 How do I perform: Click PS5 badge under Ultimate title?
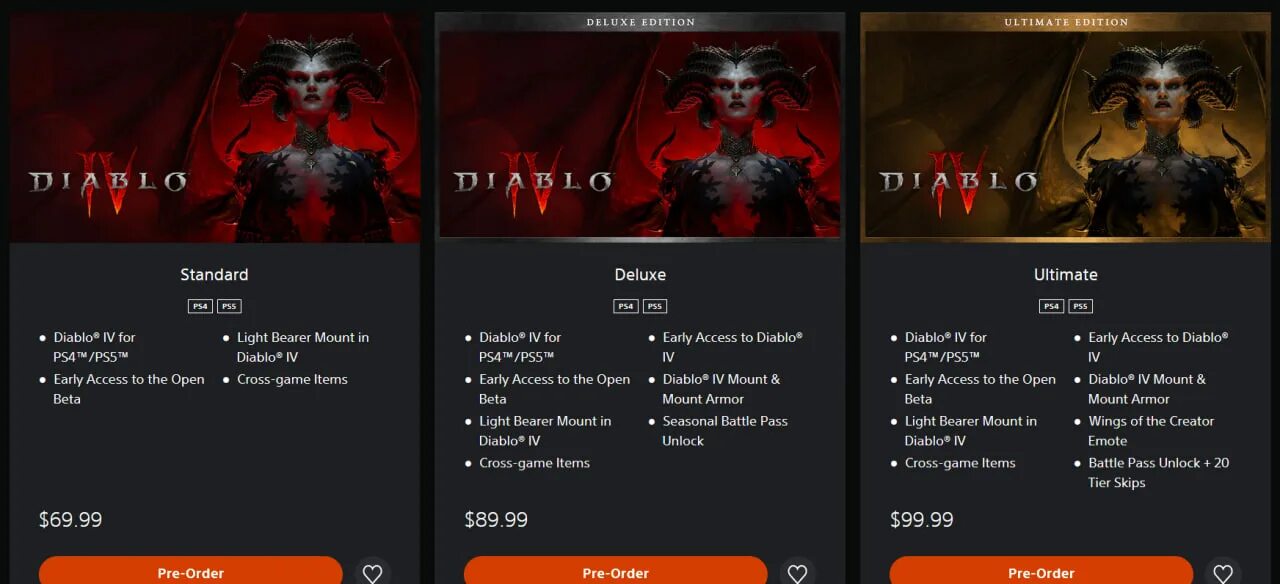pos(1080,306)
